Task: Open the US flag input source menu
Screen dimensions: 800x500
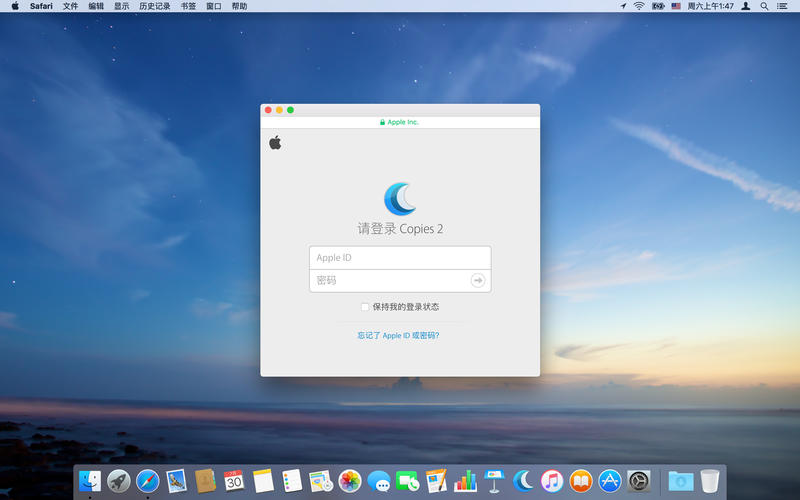Action: [x=676, y=6]
